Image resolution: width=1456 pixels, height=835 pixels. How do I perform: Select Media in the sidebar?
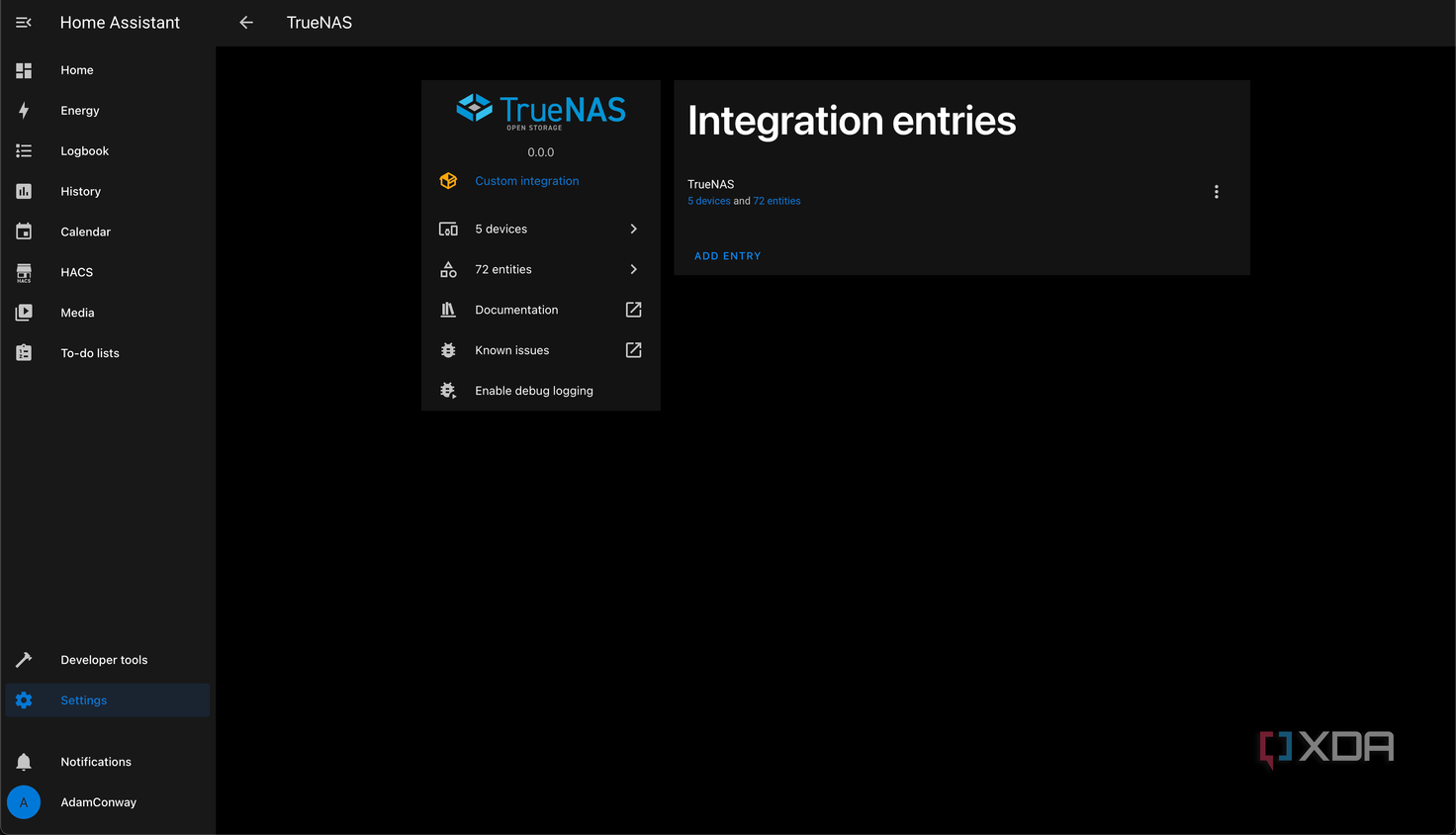pyautogui.click(x=108, y=313)
